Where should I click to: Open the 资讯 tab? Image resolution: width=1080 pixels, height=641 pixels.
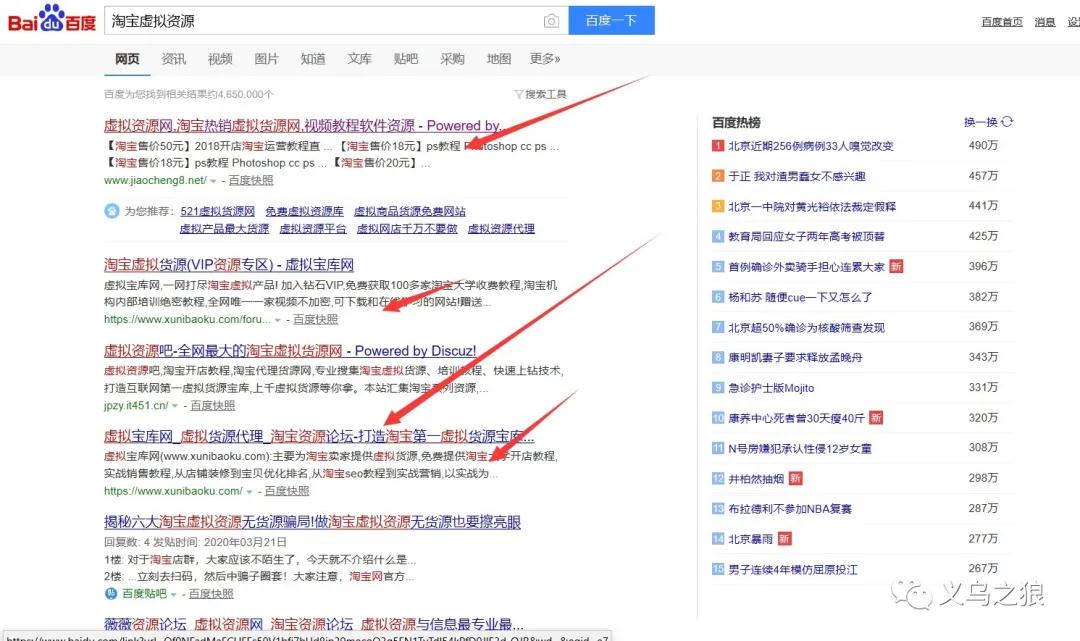tap(174, 59)
